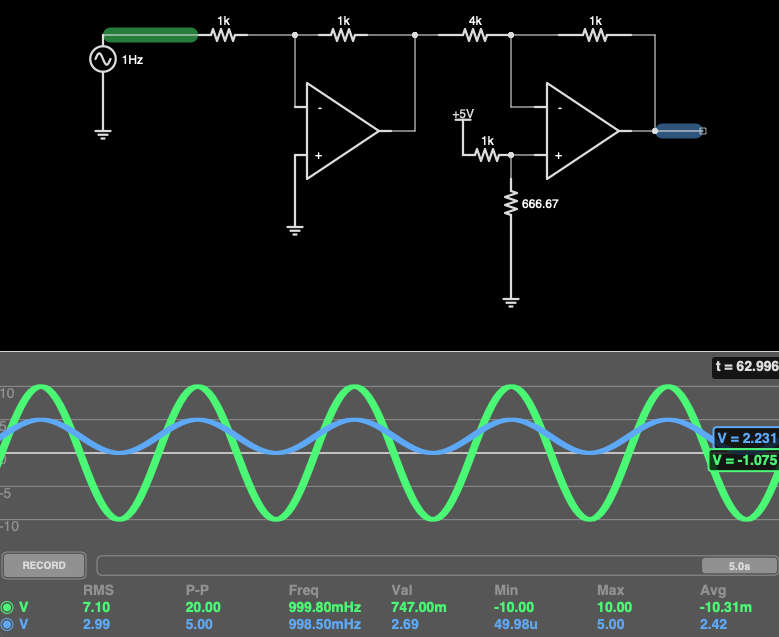Click the timescale slider track
The width and height of the screenshot is (779, 637).
437,566
